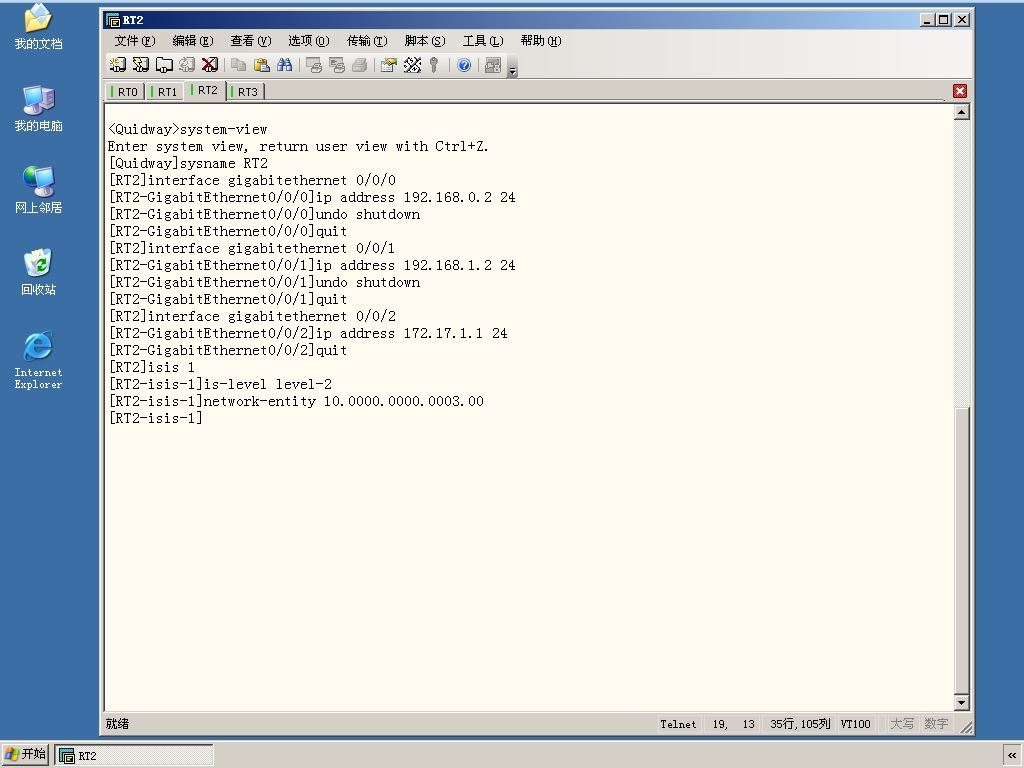Open the 文件(F) menu
1024x768 pixels.
click(135, 40)
